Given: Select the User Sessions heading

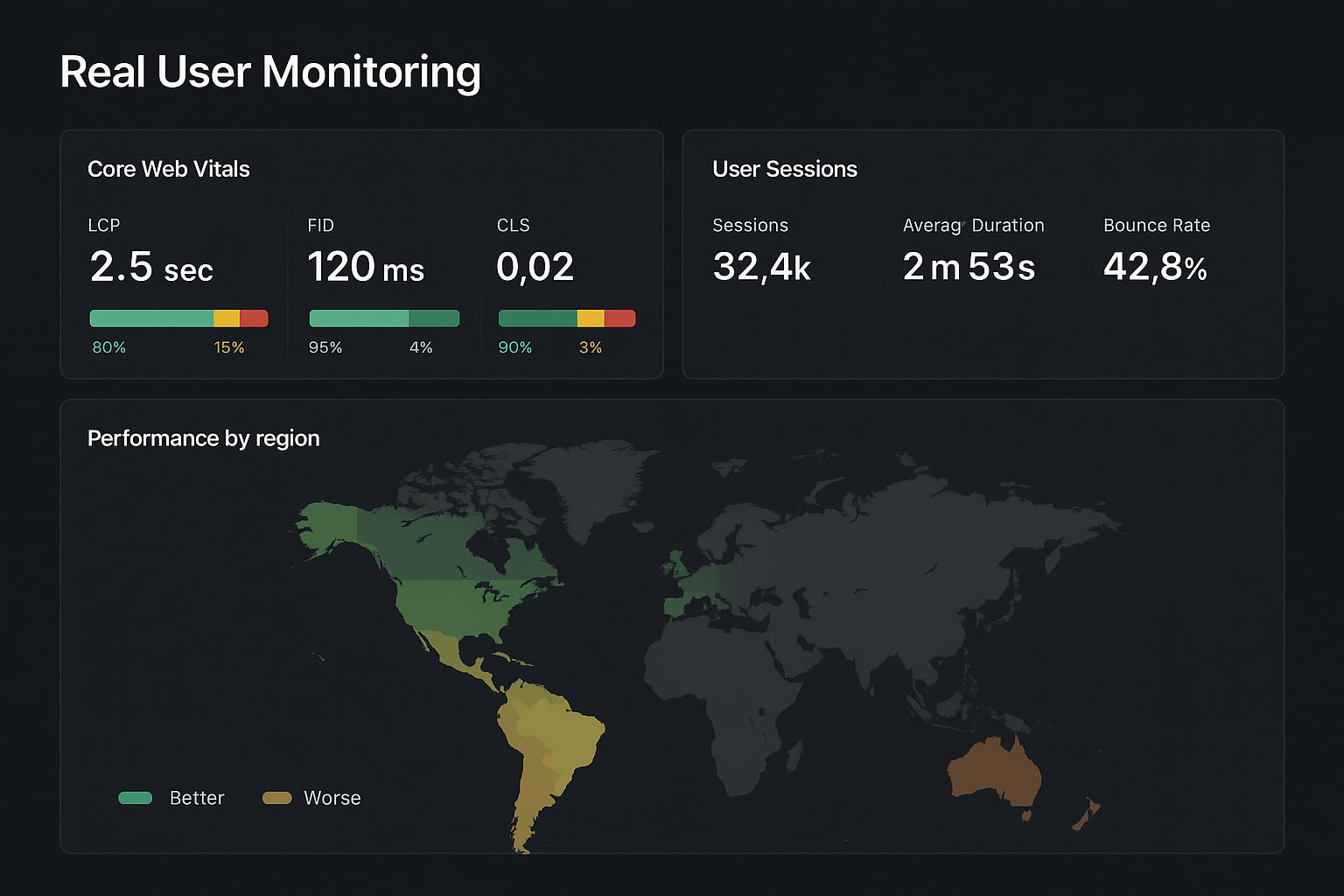Looking at the screenshot, I should (785, 169).
